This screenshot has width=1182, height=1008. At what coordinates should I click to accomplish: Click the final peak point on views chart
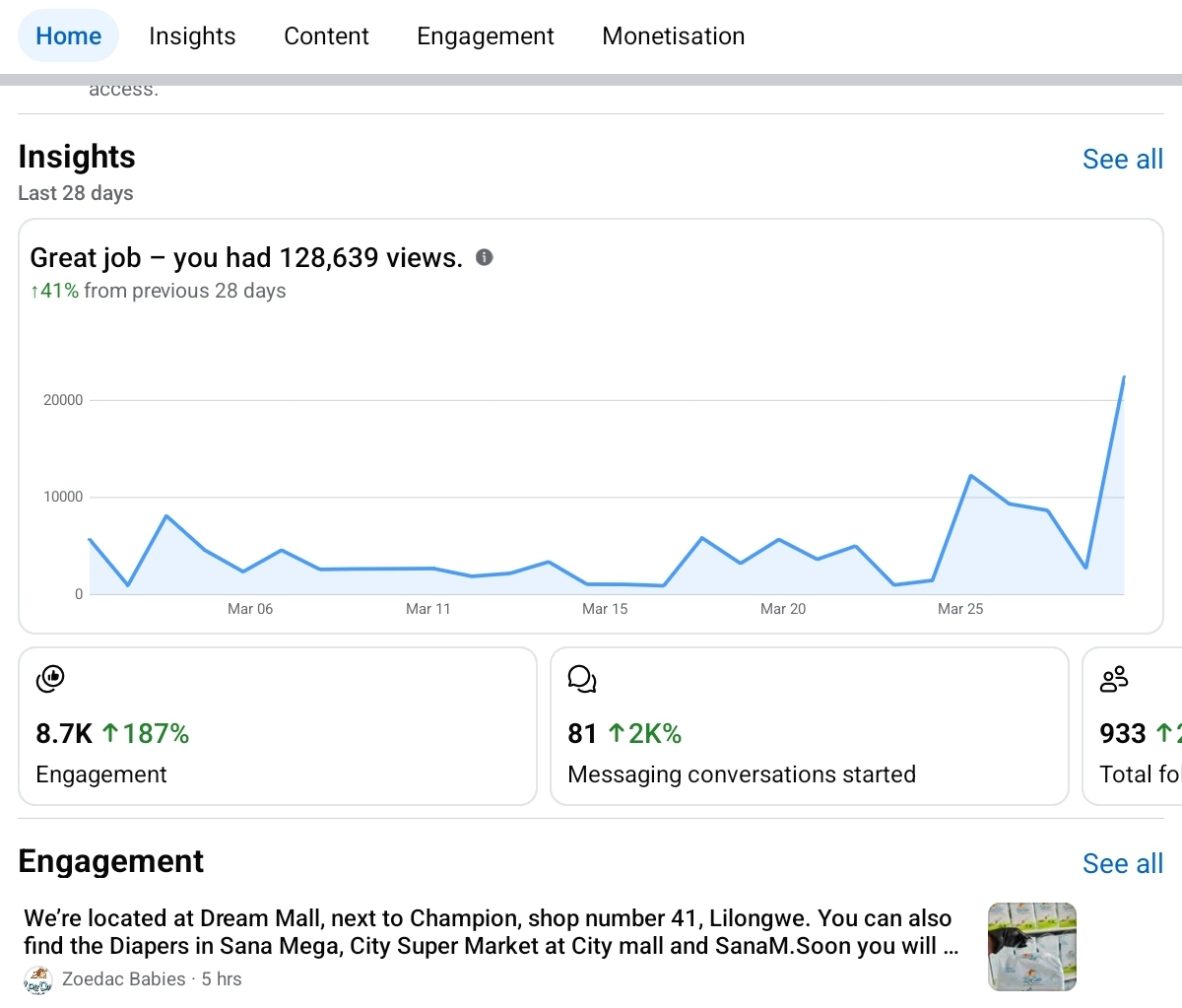(x=1124, y=377)
